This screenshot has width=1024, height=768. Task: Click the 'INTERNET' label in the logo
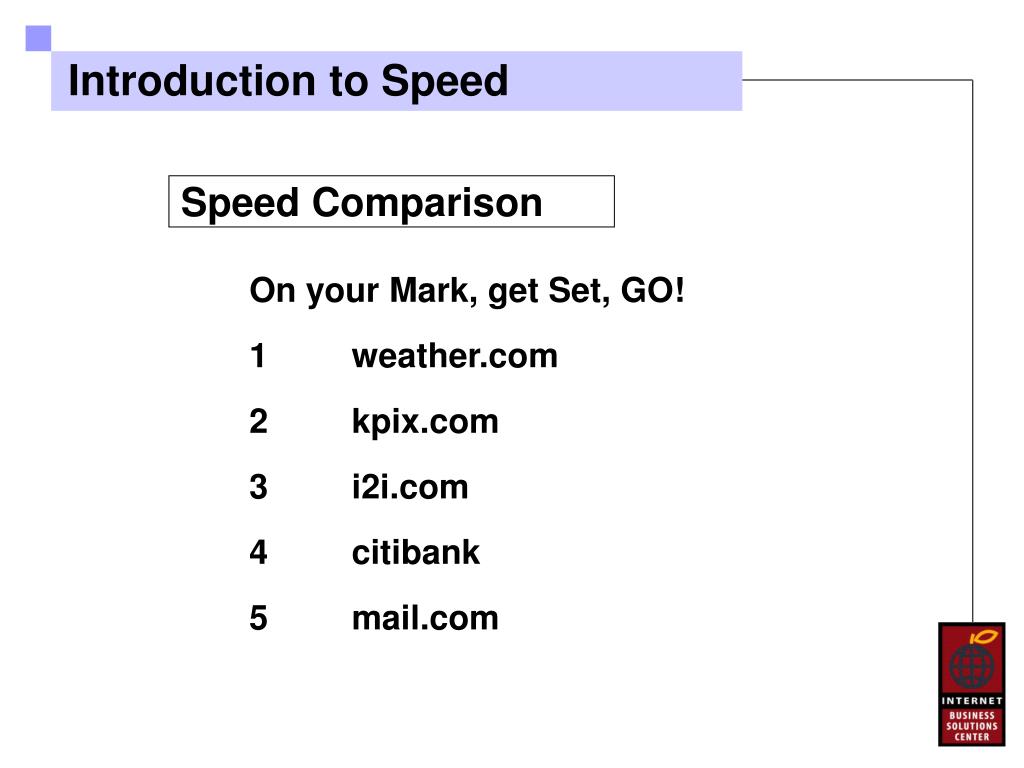(972, 701)
